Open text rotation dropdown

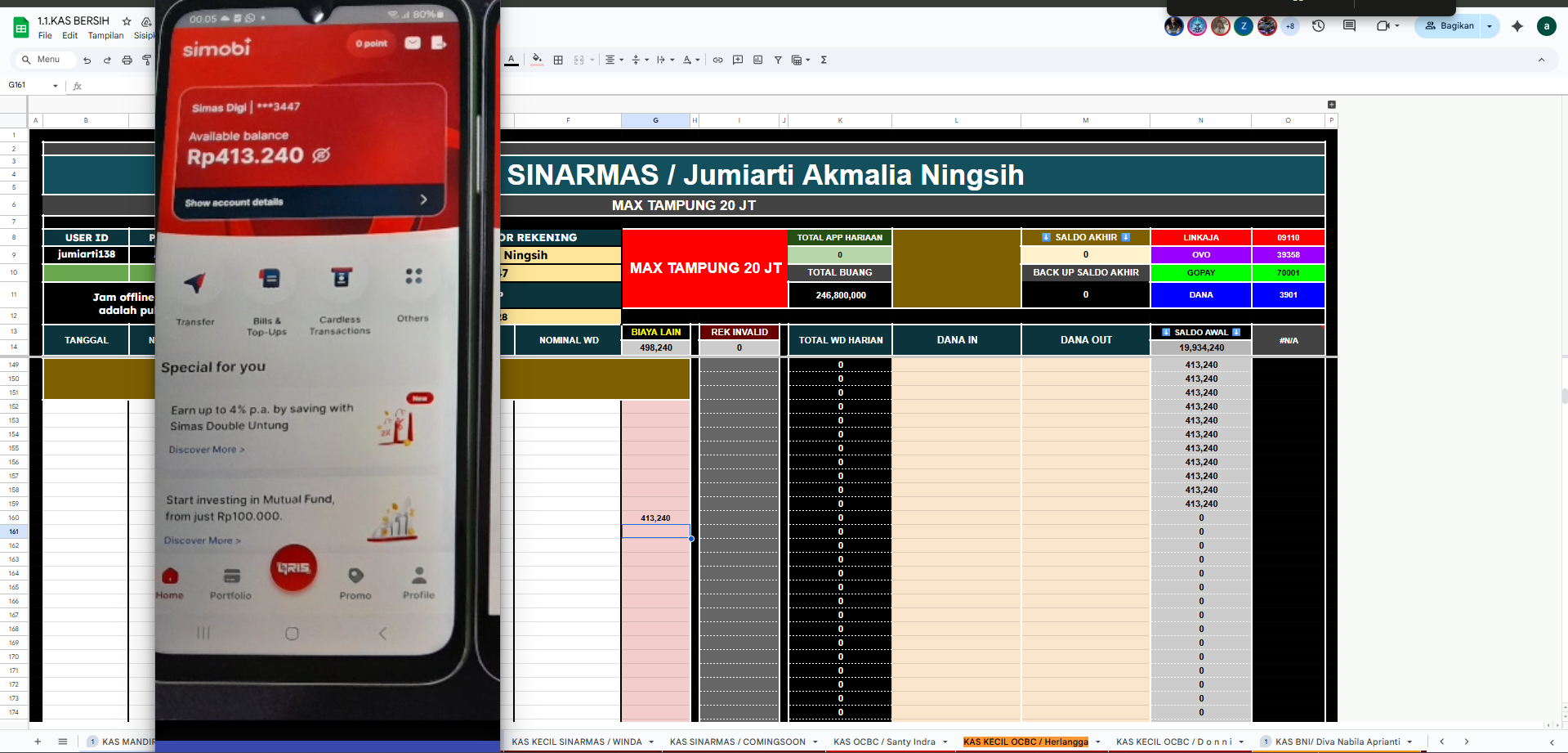point(691,60)
